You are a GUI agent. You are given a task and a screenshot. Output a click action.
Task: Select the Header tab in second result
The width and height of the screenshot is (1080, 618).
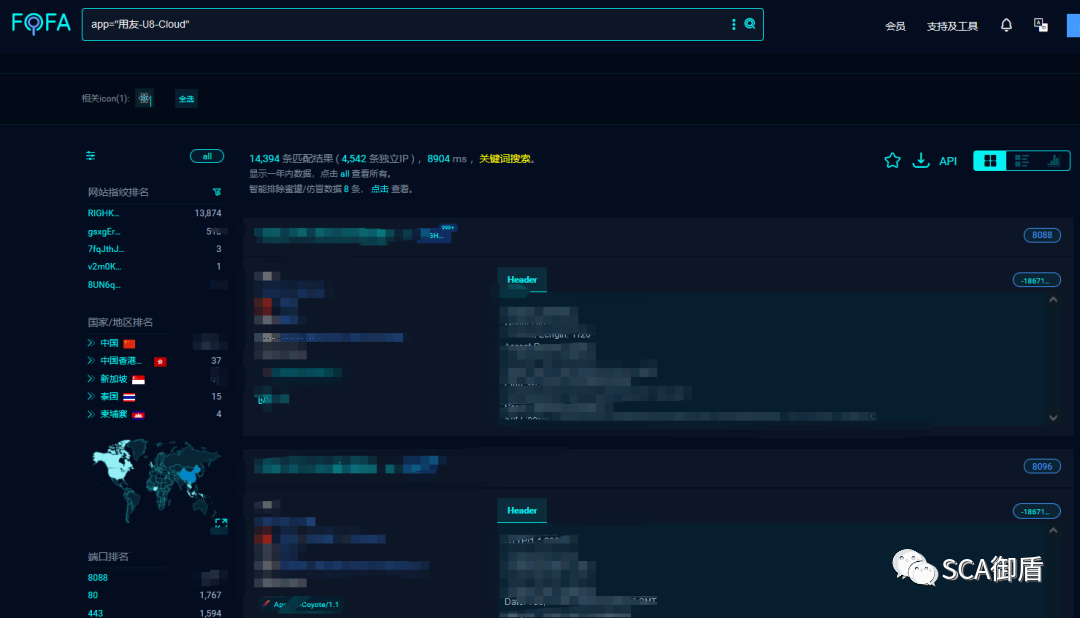[522, 511]
